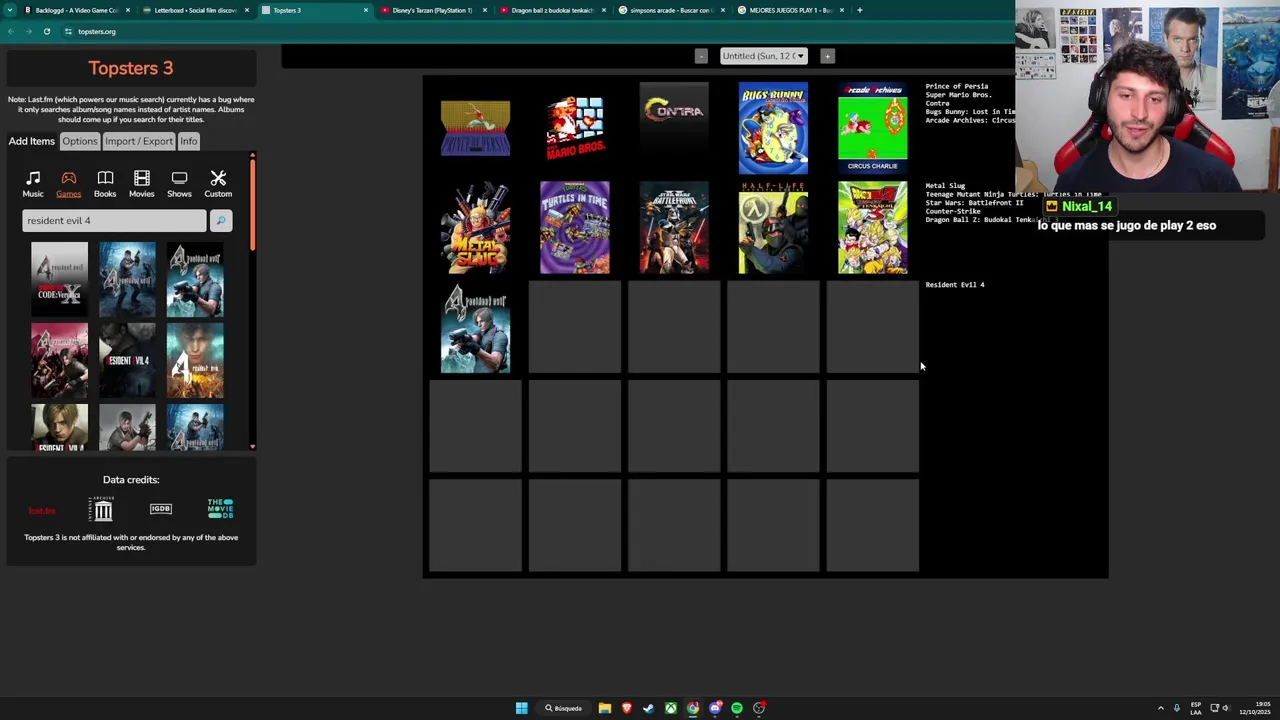Switch to the Dragon Ball Z Budokai tab
This screenshot has width=1280, height=720.
[x=551, y=10]
